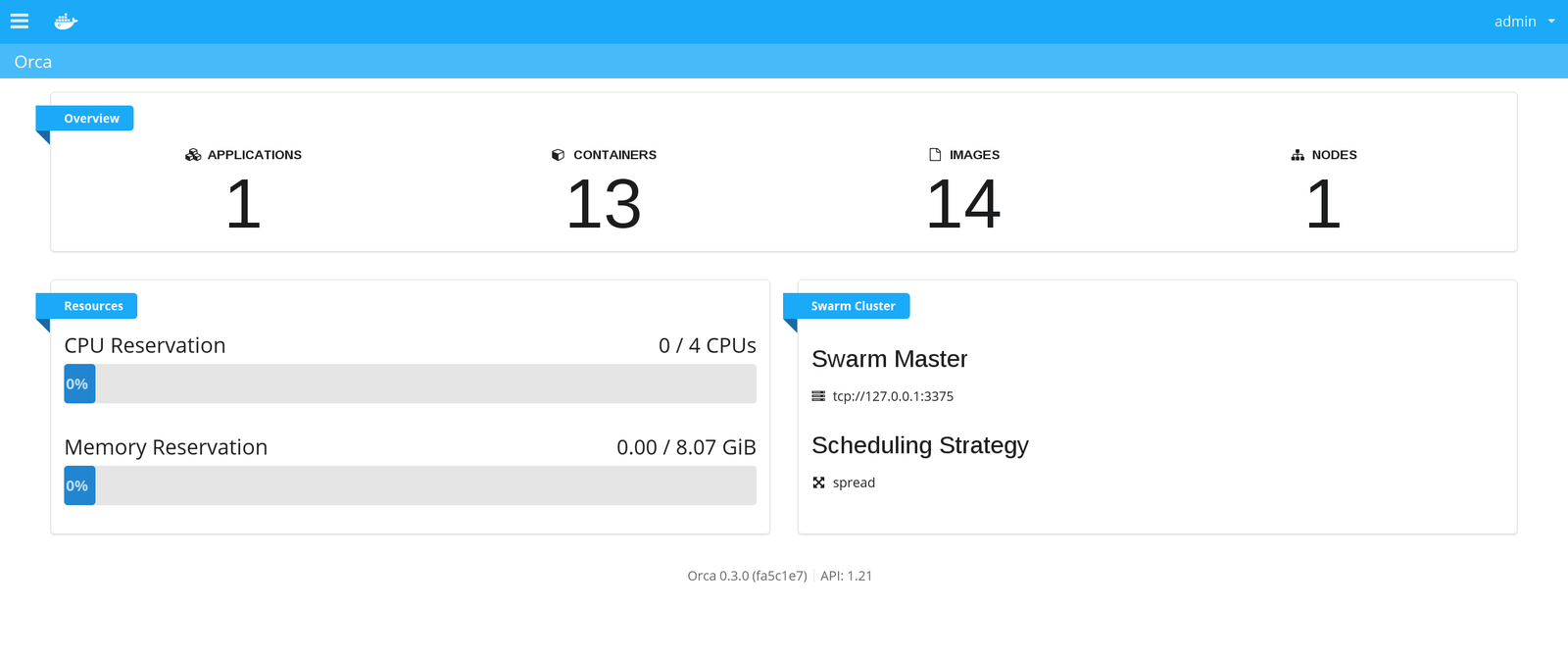The height and width of the screenshot is (660, 1568).
Task: Open the images count 14
Action: tap(963, 205)
